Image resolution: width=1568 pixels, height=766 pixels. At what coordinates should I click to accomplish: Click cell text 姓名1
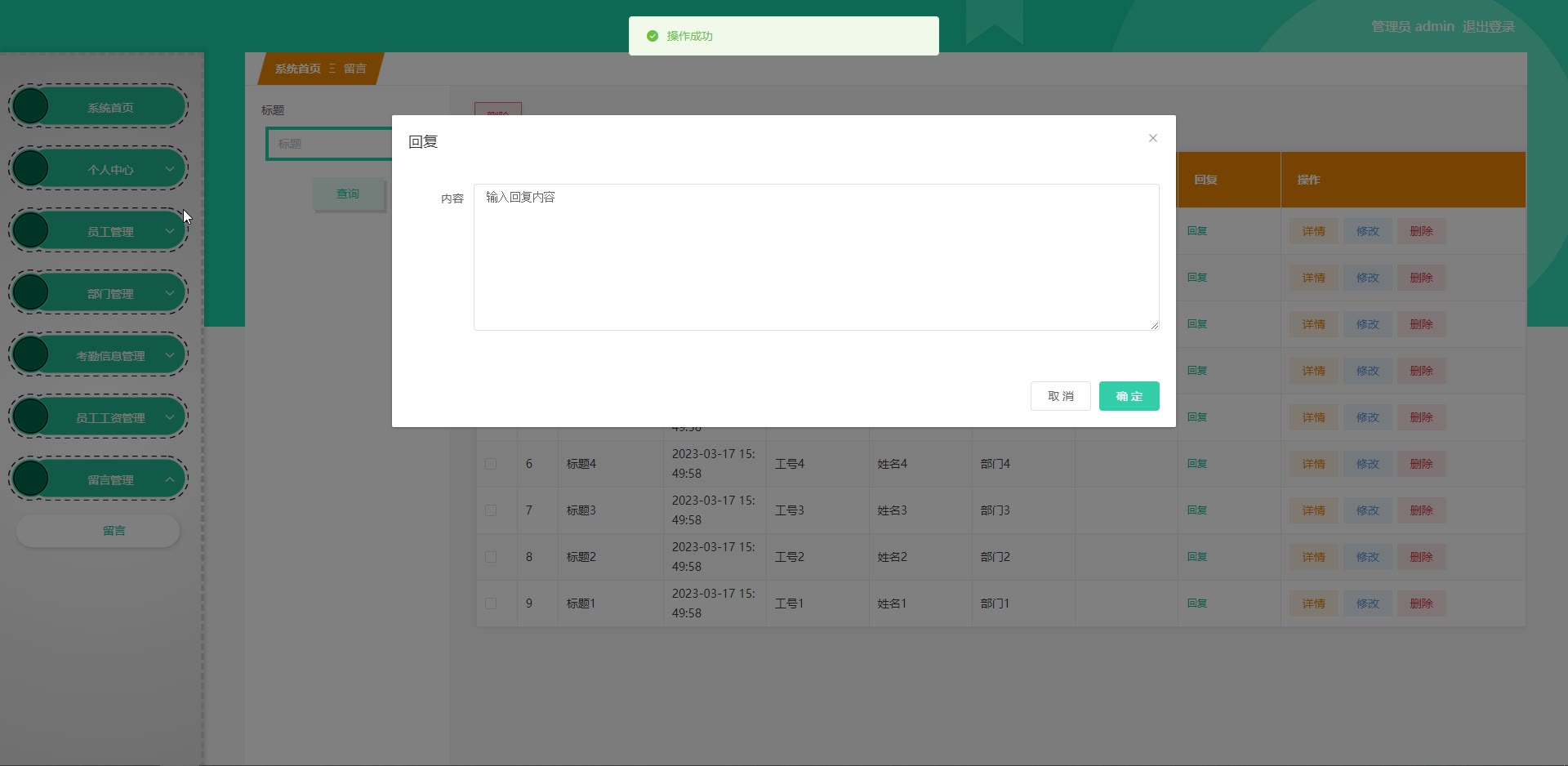point(892,603)
